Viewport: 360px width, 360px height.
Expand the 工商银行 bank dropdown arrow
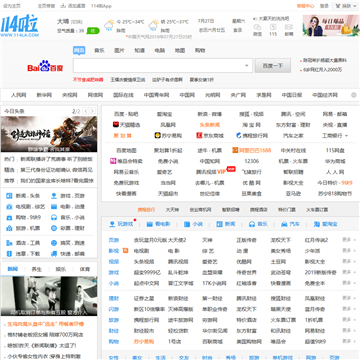tap(346, 136)
